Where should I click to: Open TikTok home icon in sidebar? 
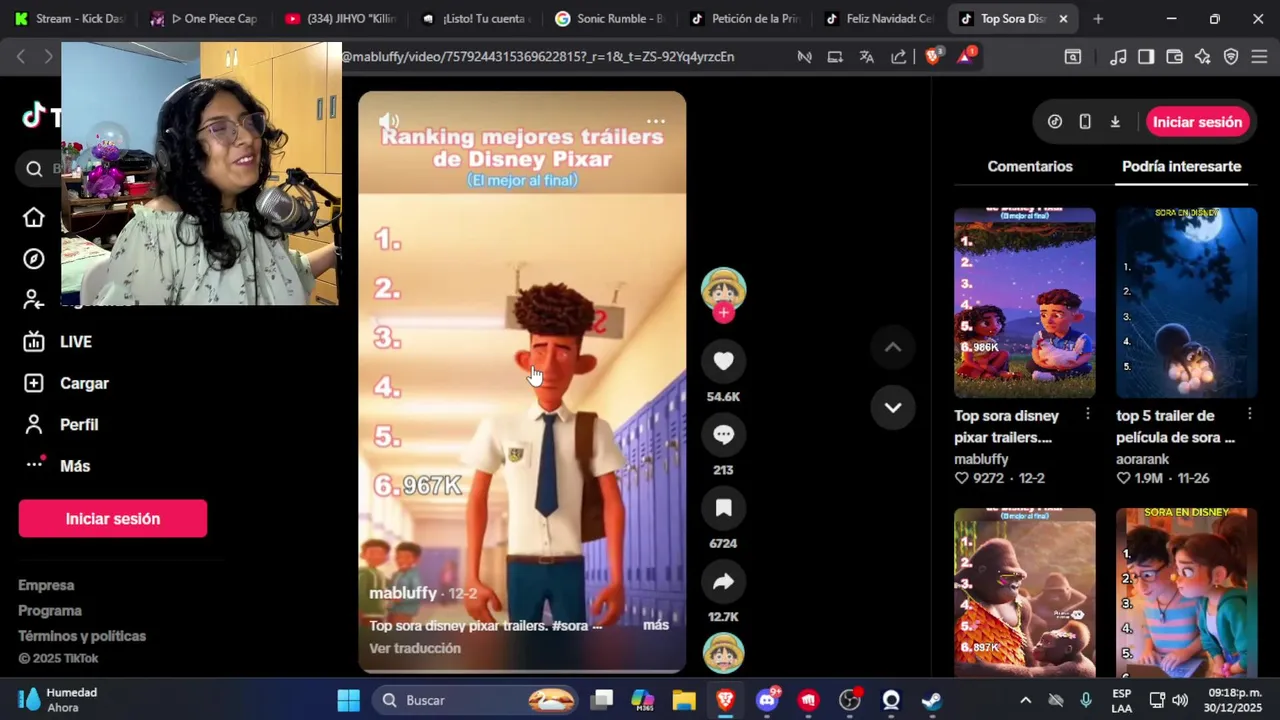pyautogui.click(x=34, y=217)
